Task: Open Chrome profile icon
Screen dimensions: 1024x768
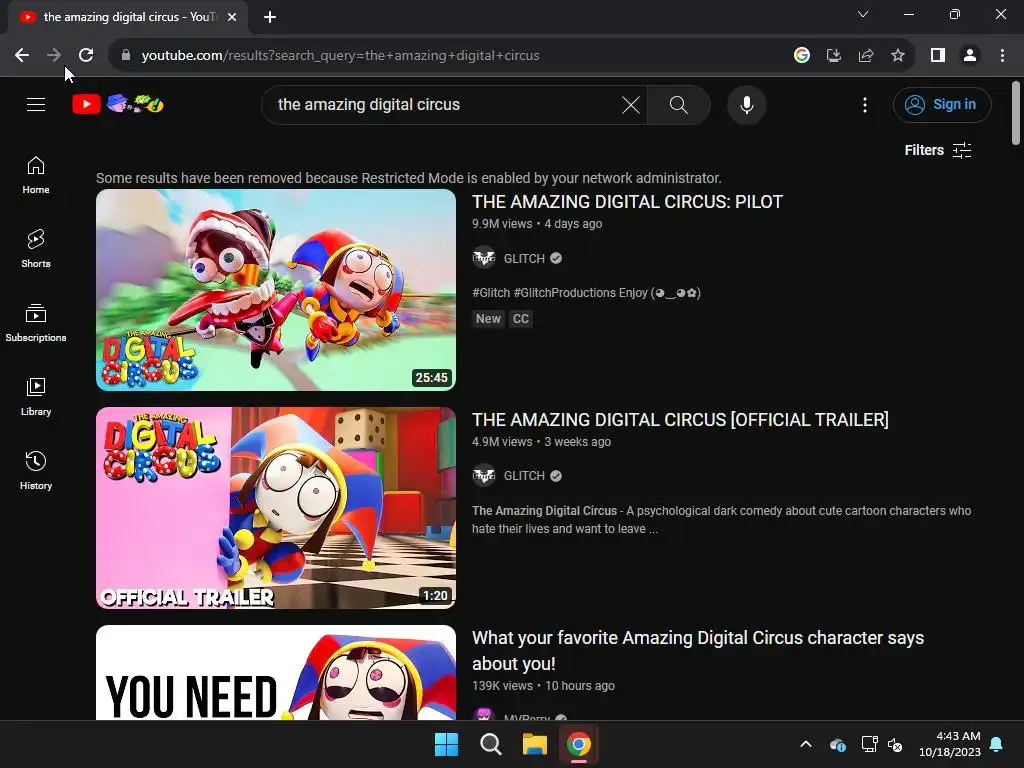Action: pyautogui.click(x=970, y=56)
